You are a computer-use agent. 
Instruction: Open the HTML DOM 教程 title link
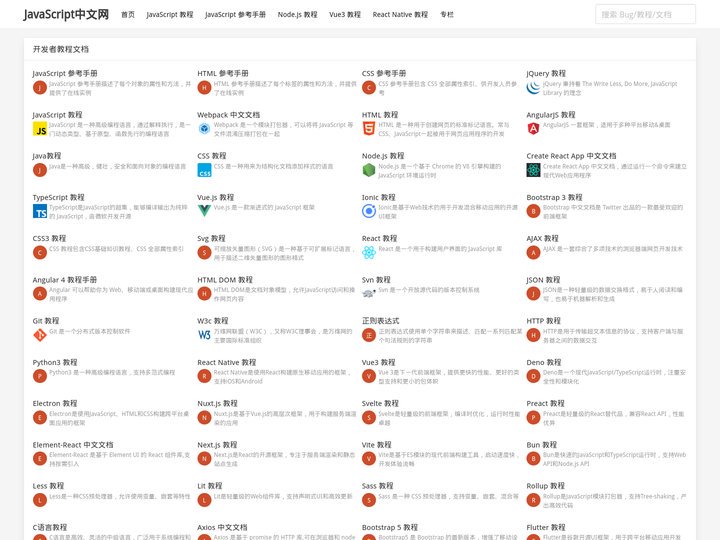pos(225,280)
